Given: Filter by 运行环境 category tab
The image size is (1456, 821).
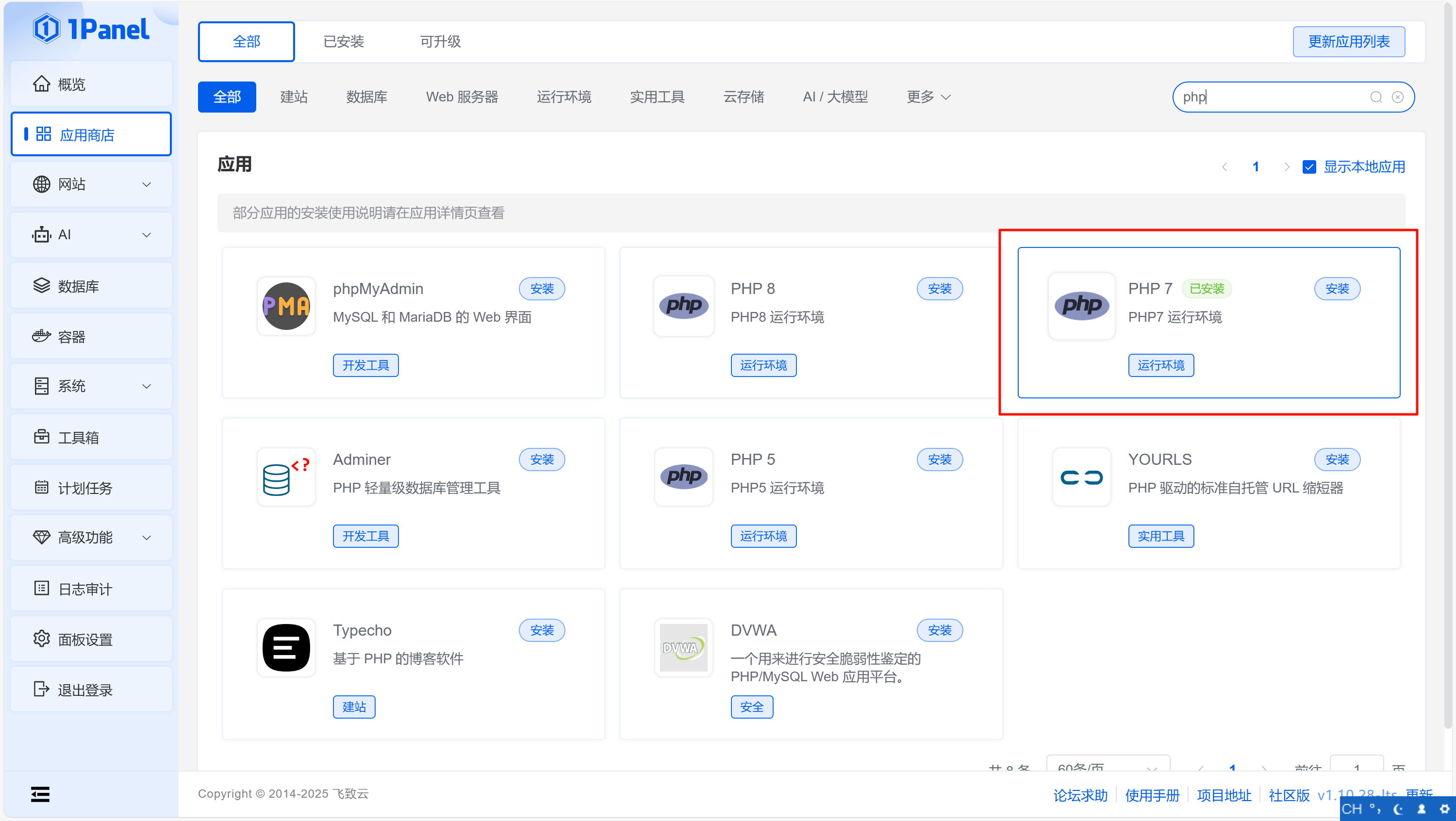Looking at the screenshot, I should tap(564, 97).
